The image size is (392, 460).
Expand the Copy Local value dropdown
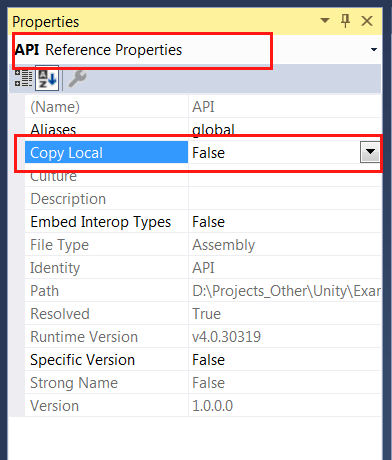[x=370, y=152]
